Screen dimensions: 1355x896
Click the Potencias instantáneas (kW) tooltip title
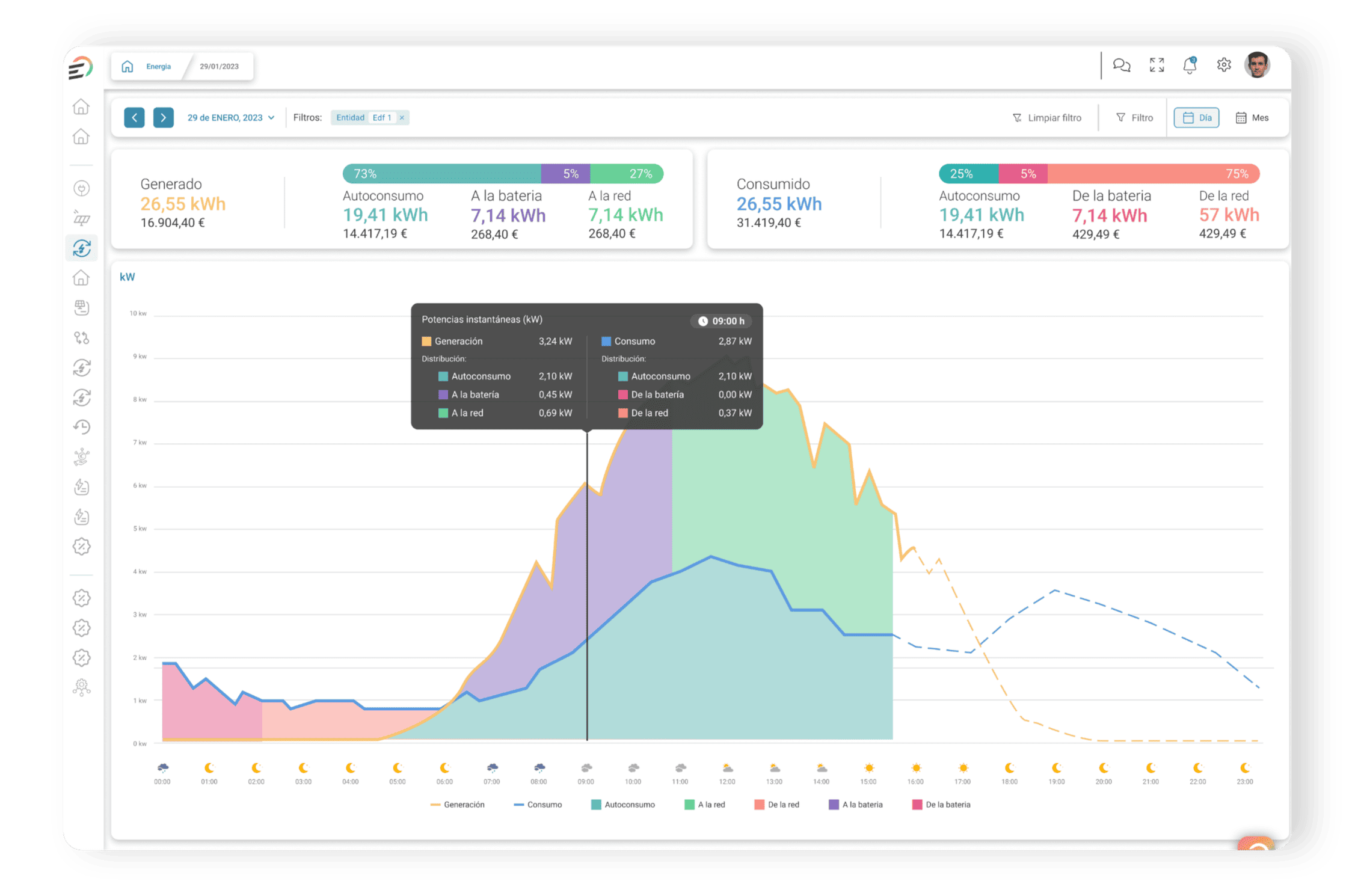[482, 319]
